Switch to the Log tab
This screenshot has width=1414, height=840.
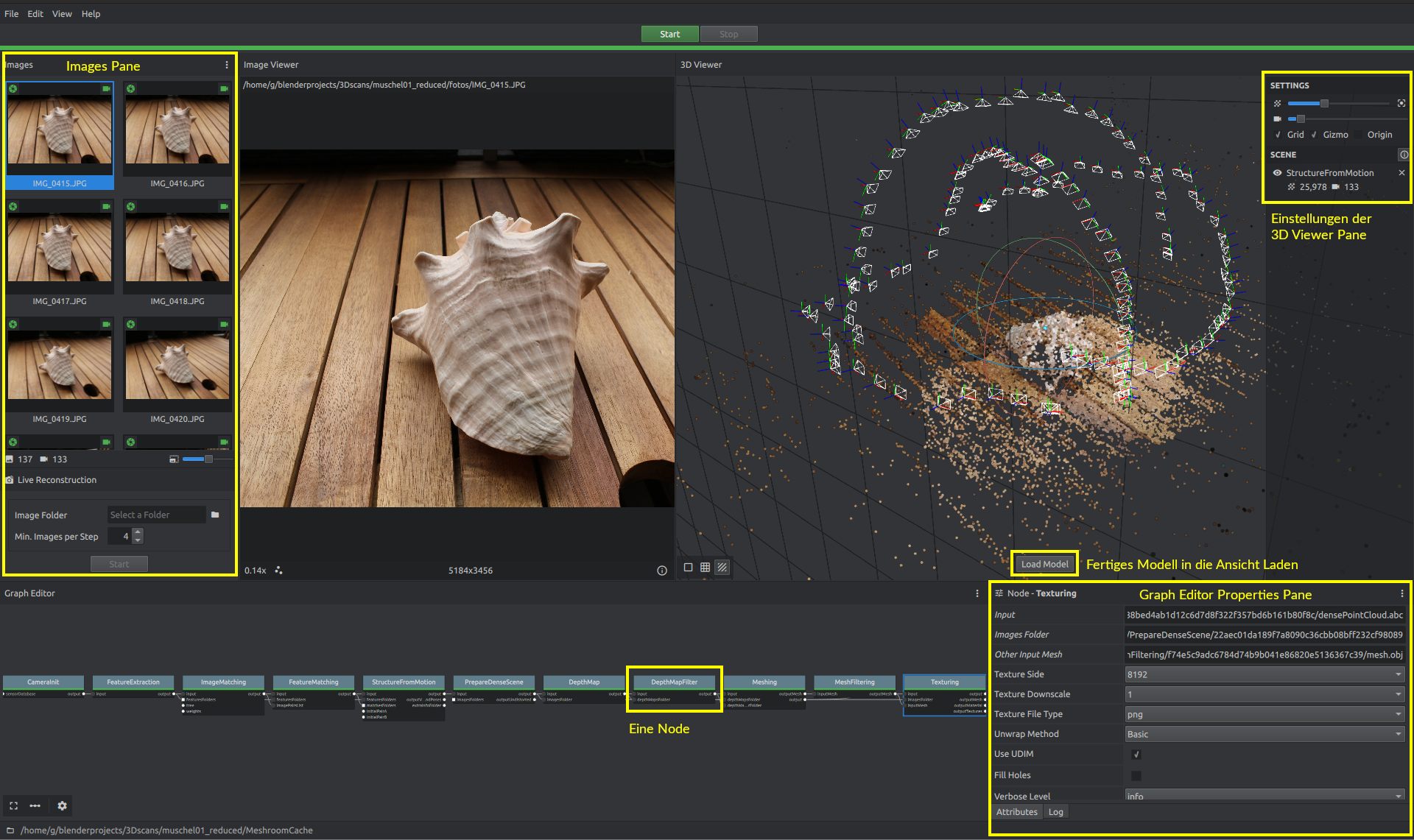coord(1055,812)
